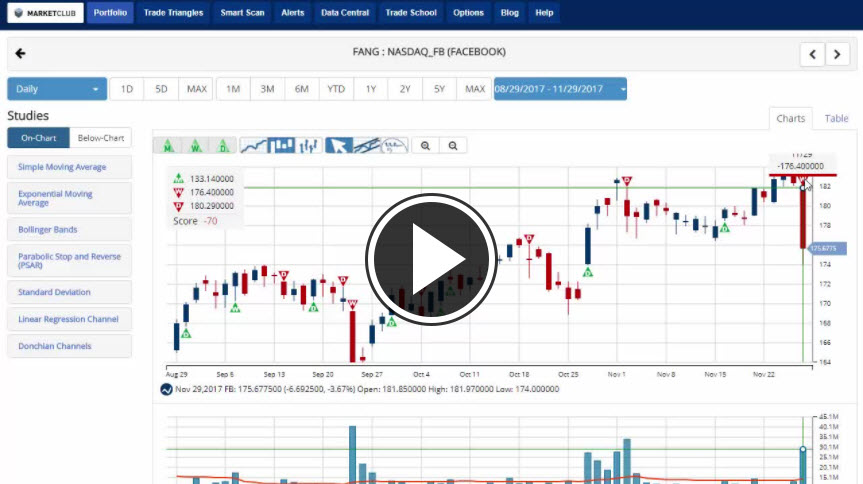Viewport: 863px width, 484px height.
Task: Switch to line chart type
Action: [x=254, y=146]
